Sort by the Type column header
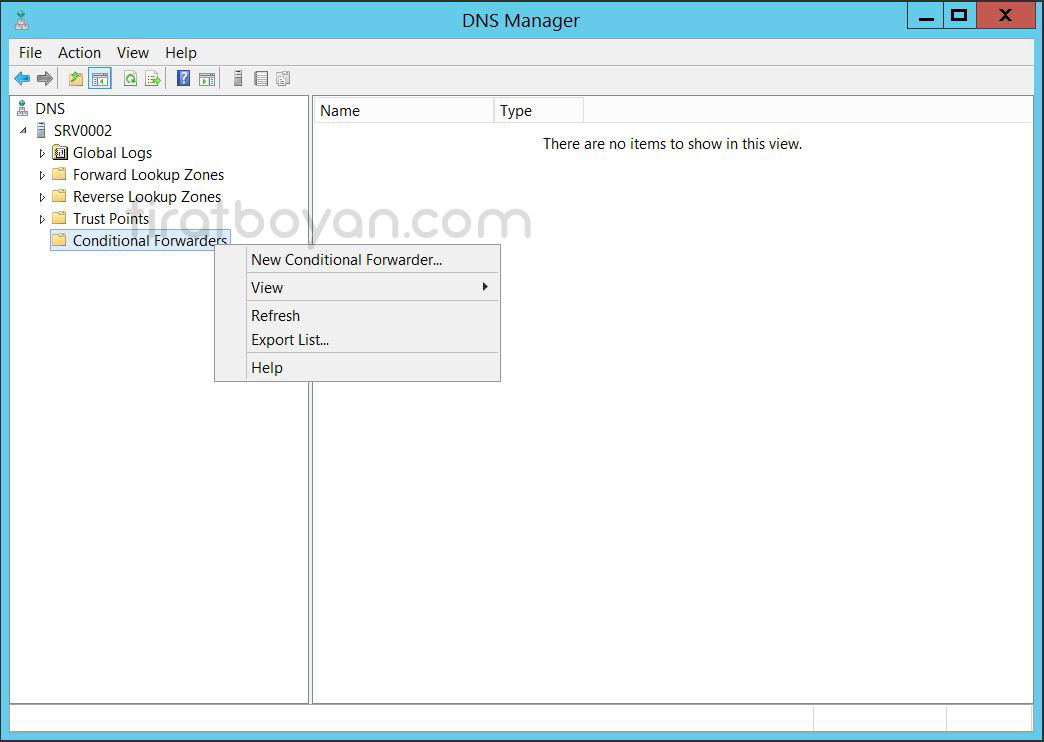The height and width of the screenshot is (742, 1044). pos(539,111)
